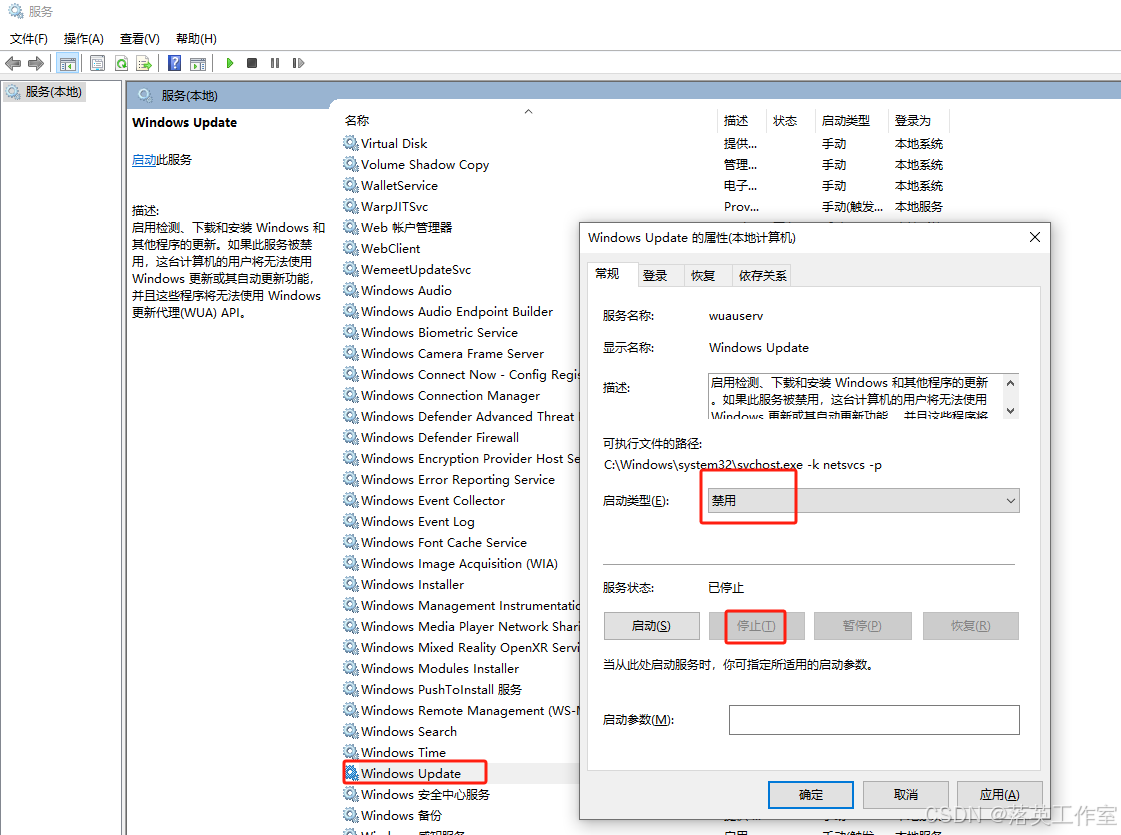Select Windows Event Collector service

tap(433, 500)
